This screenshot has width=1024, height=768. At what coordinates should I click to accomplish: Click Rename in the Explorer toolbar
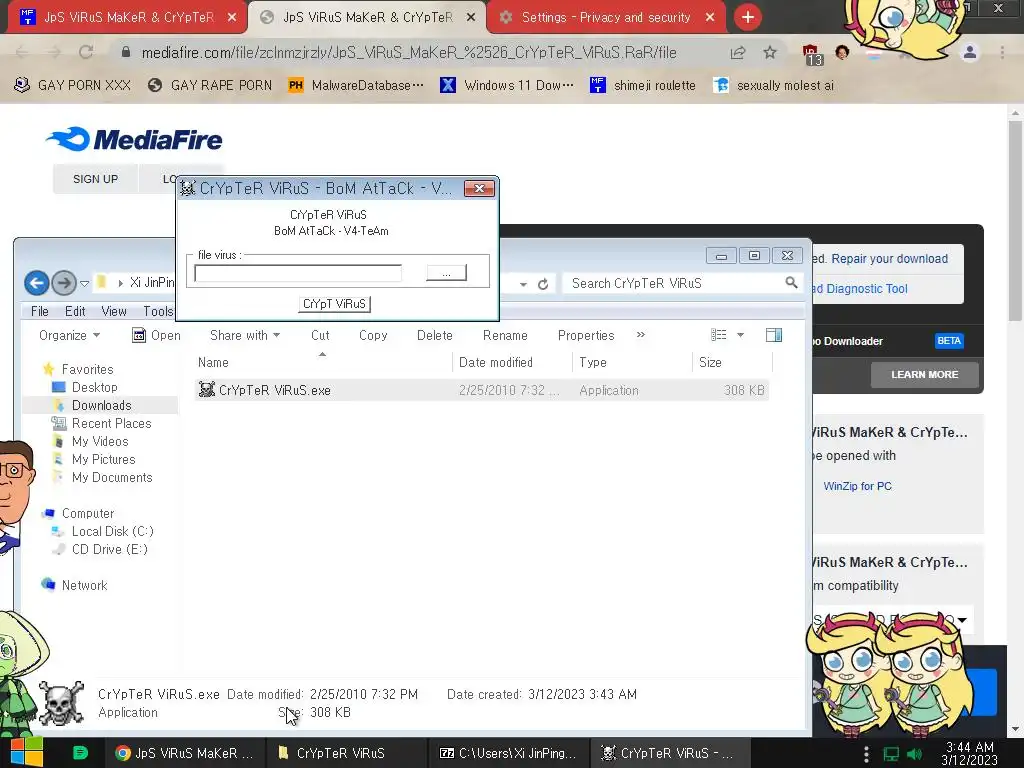point(505,335)
